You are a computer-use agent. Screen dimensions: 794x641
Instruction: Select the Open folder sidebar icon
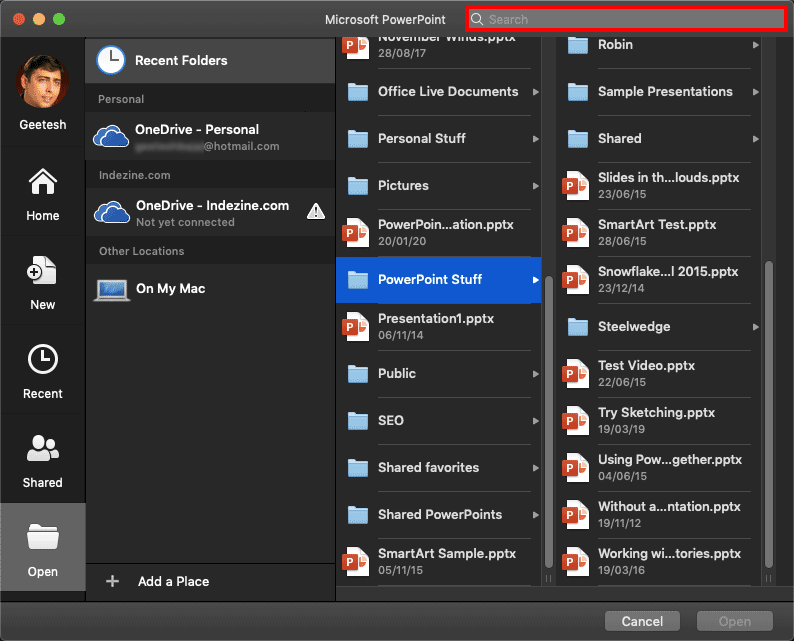43,537
